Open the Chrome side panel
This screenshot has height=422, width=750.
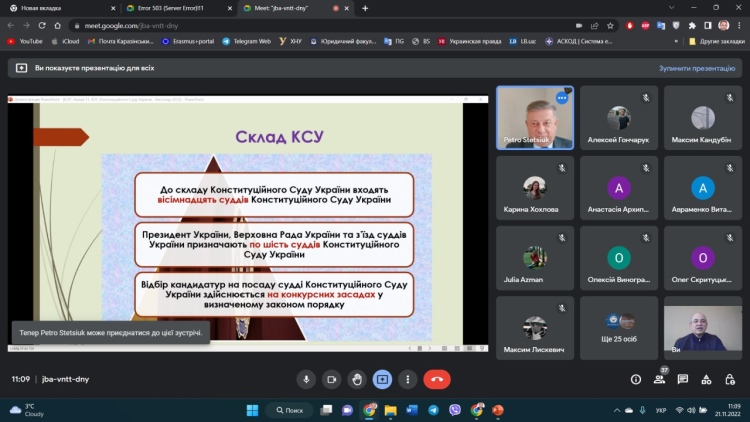click(x=708, y=26)
